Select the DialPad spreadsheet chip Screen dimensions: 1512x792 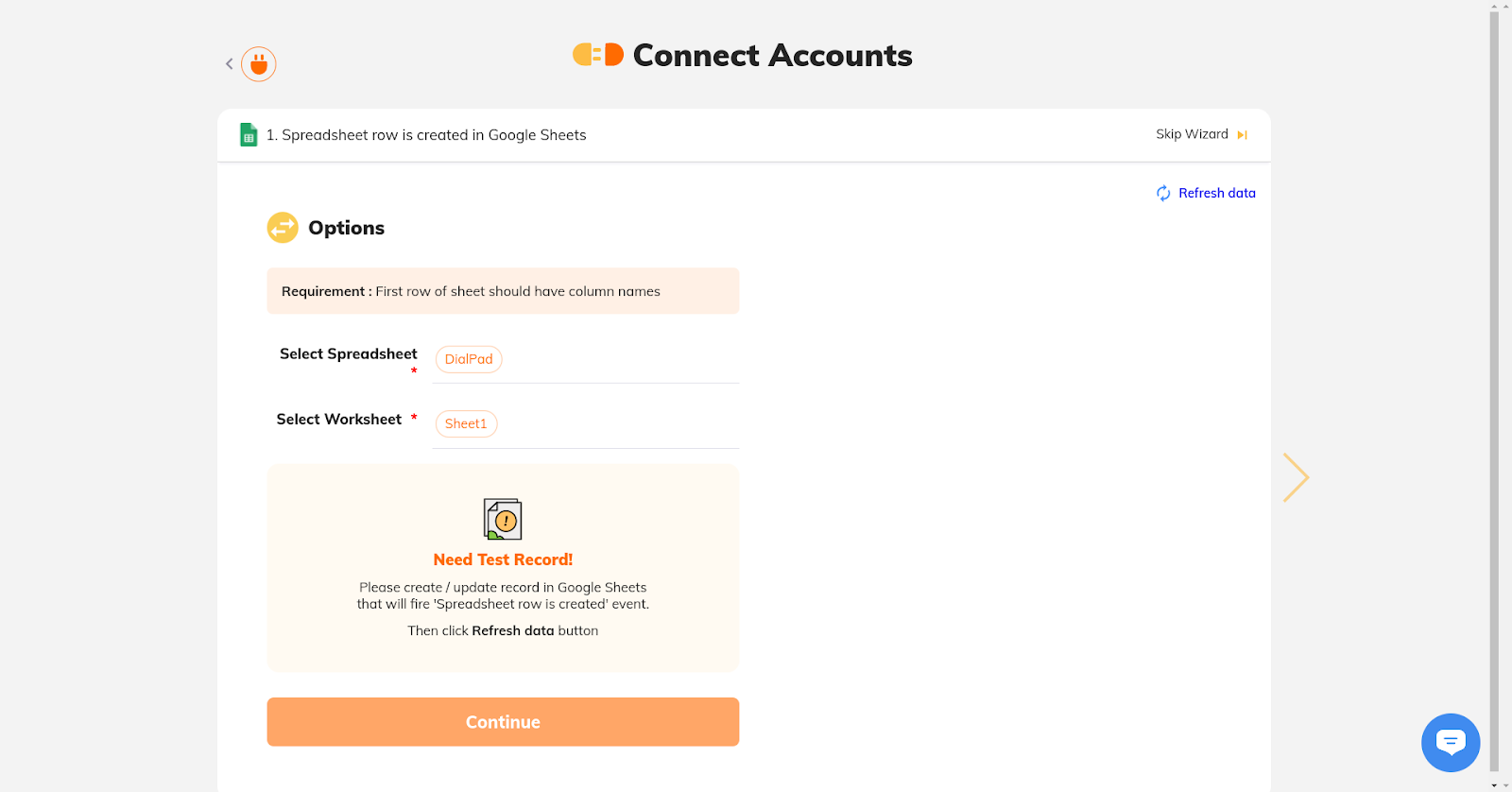469,359
